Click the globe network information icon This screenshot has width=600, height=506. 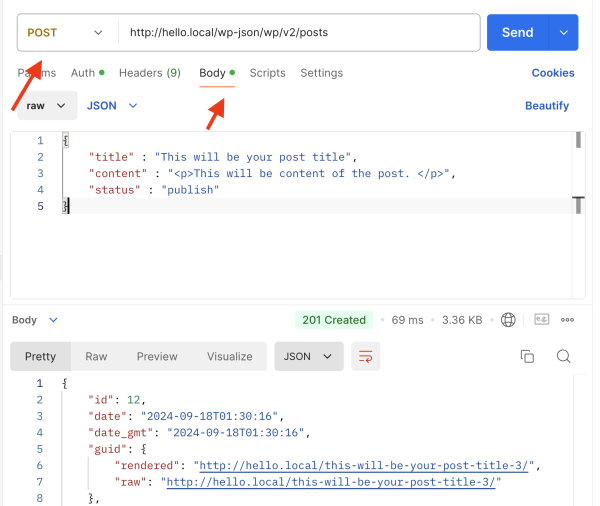(509, 320)
